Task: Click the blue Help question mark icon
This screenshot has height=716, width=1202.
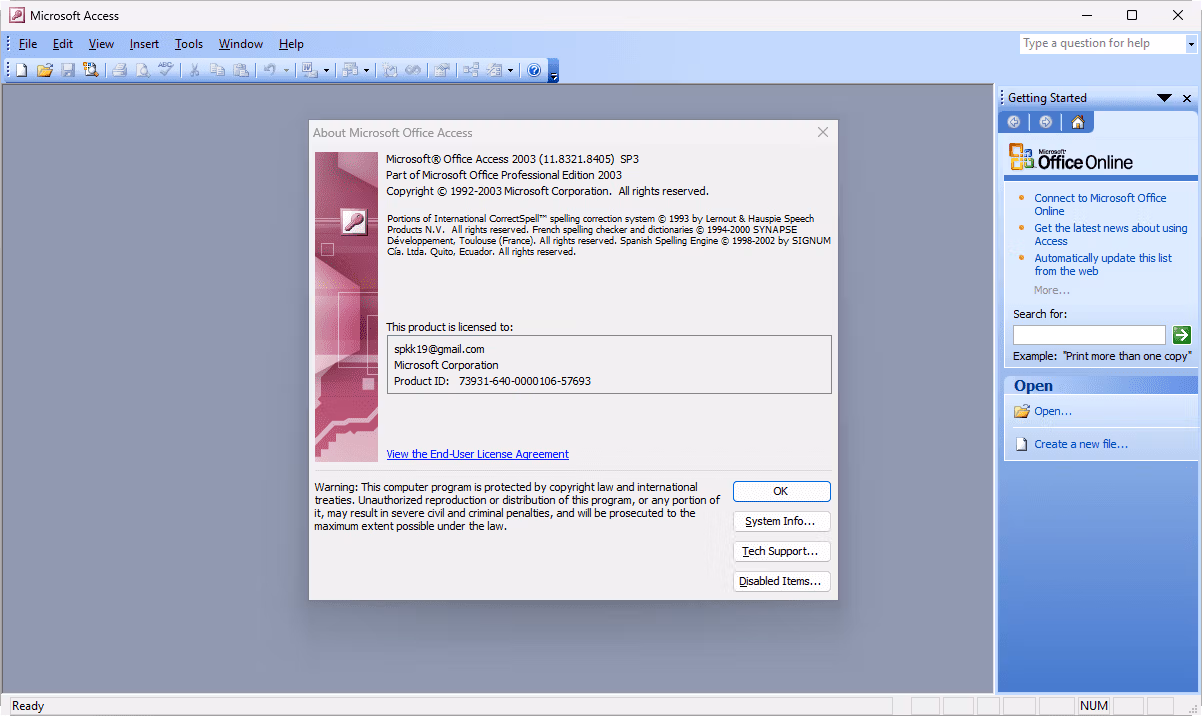Action: [x=534, y=70]
